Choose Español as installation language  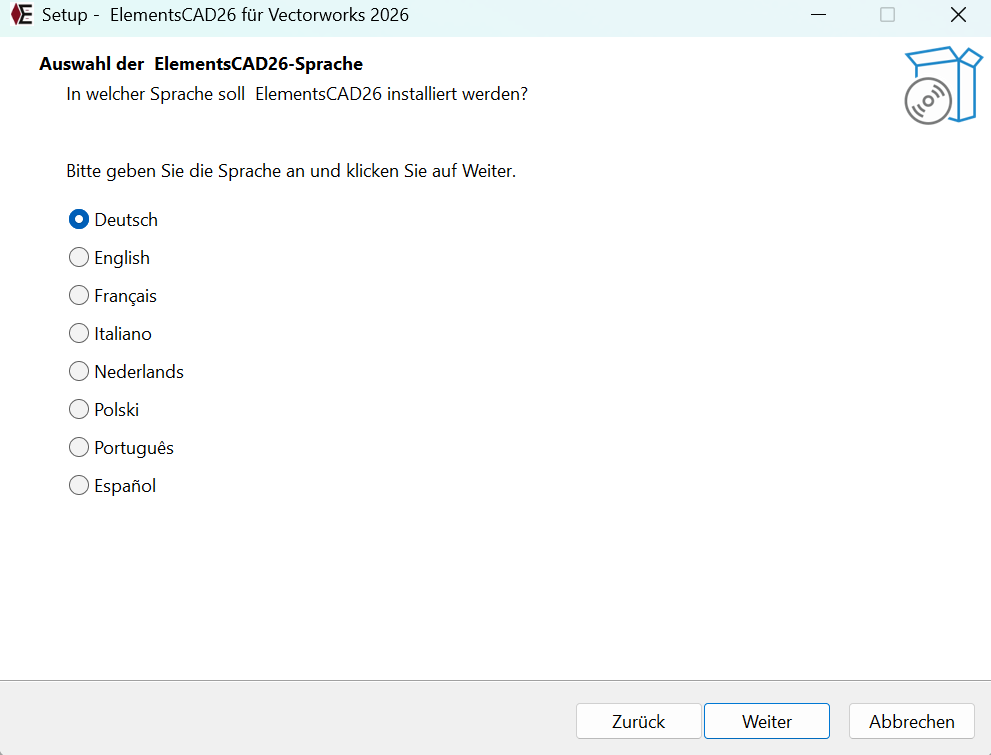pyautogui.click(x=79, y=486)
